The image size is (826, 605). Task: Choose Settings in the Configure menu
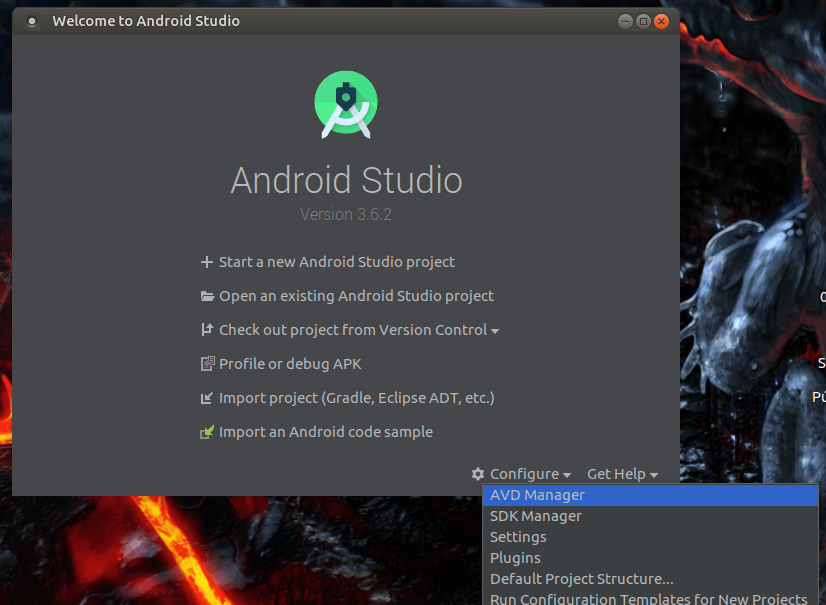pos(518,536)
